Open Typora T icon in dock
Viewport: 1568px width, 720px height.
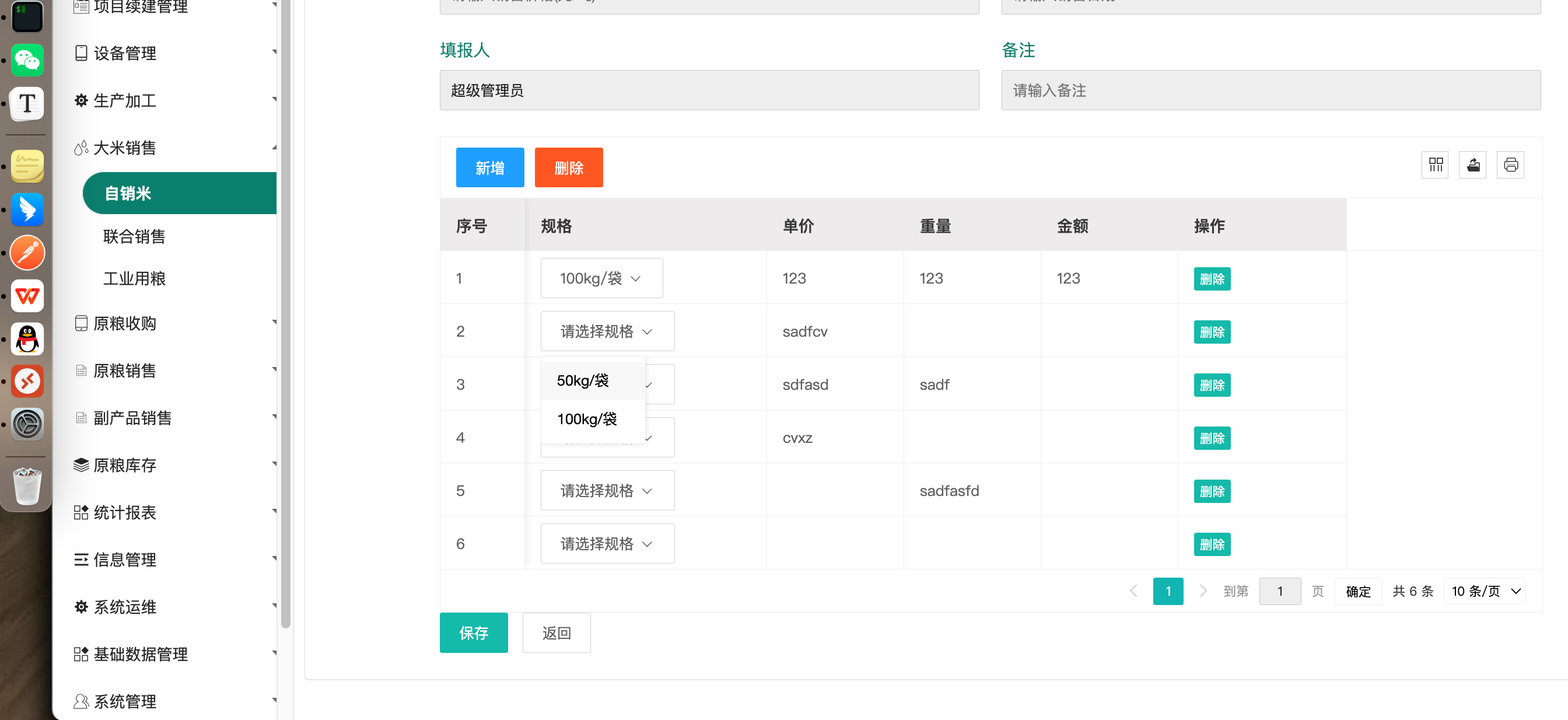point(27,104)
